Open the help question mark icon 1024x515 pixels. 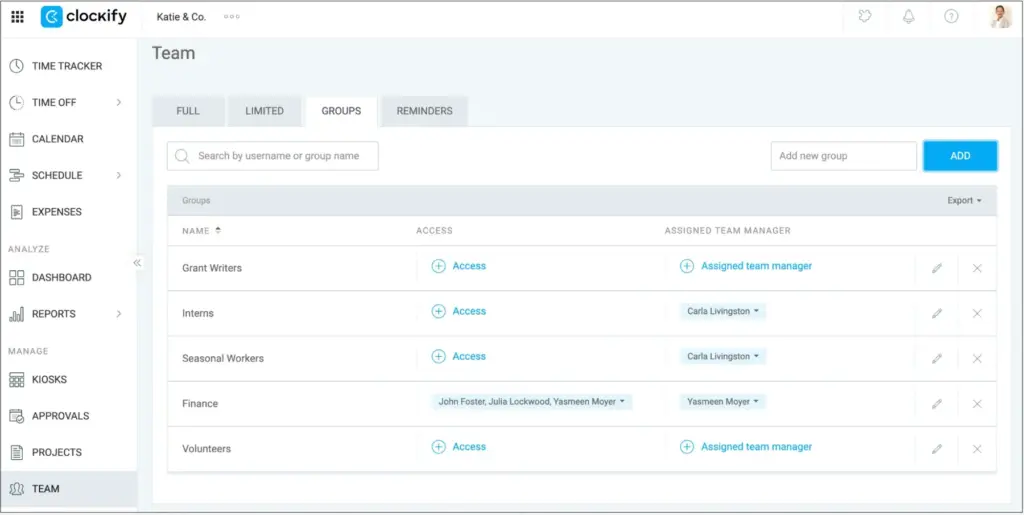pyautogui.click(x=952, y=17)
